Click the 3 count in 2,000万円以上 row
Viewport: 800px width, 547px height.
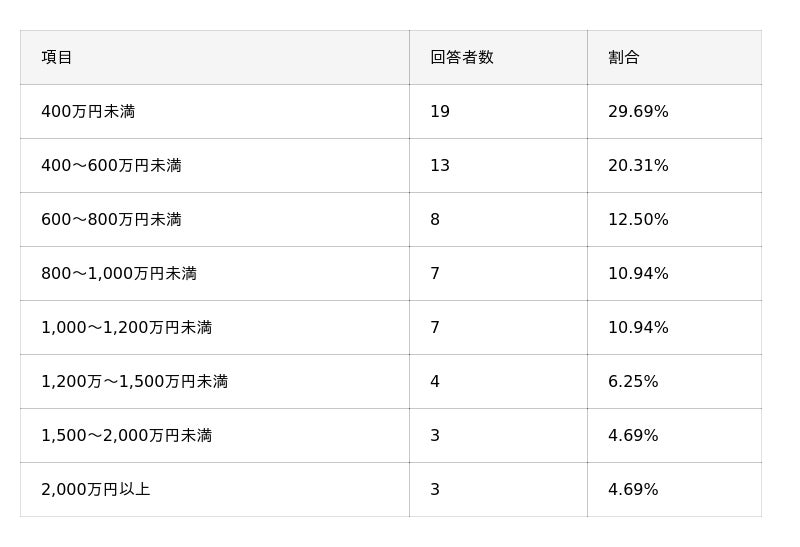[x=435, y=490]
